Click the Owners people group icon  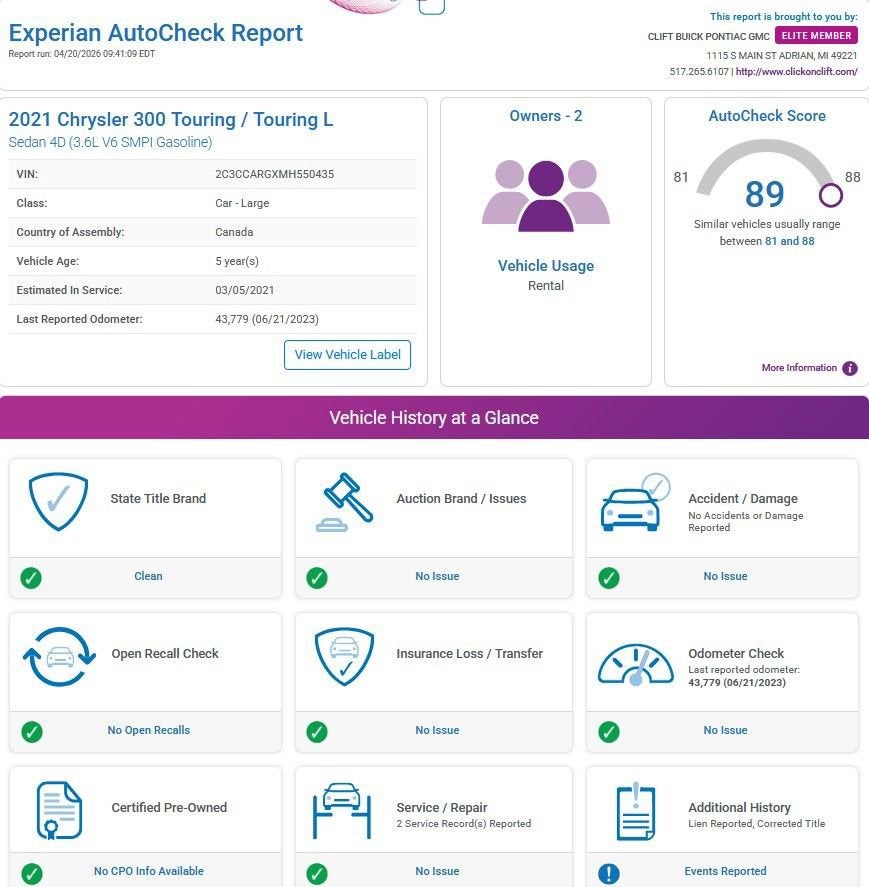point(546,195)
